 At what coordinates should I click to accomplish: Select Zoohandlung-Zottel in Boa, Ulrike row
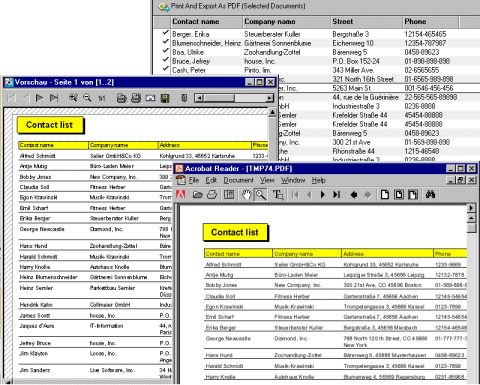coord(272,52)
